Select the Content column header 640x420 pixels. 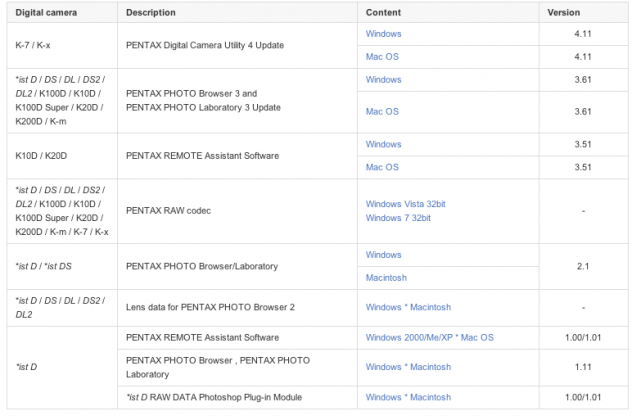point(383,13)
